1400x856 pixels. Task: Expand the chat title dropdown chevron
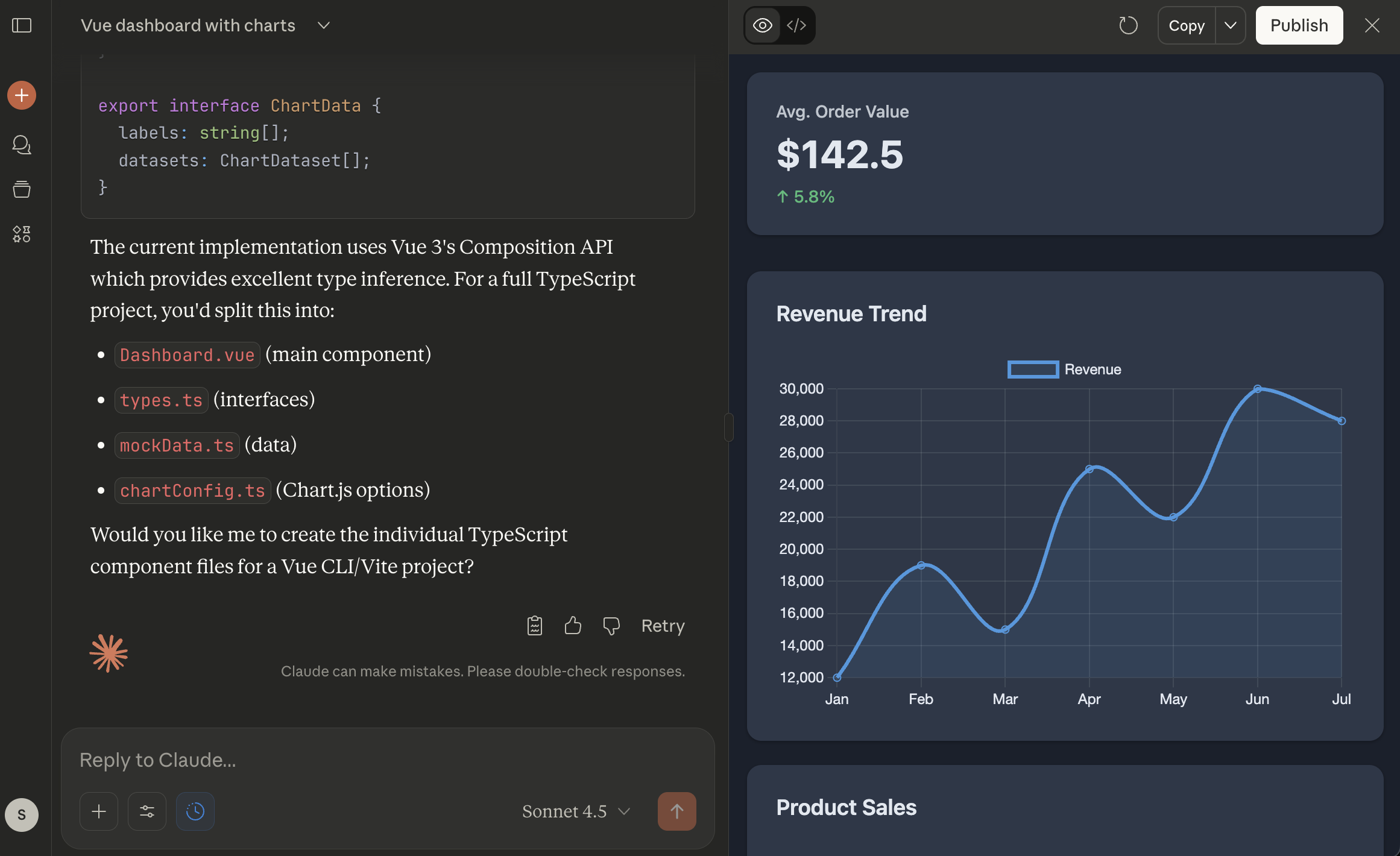pyautogui.click(x=324, y=25)
